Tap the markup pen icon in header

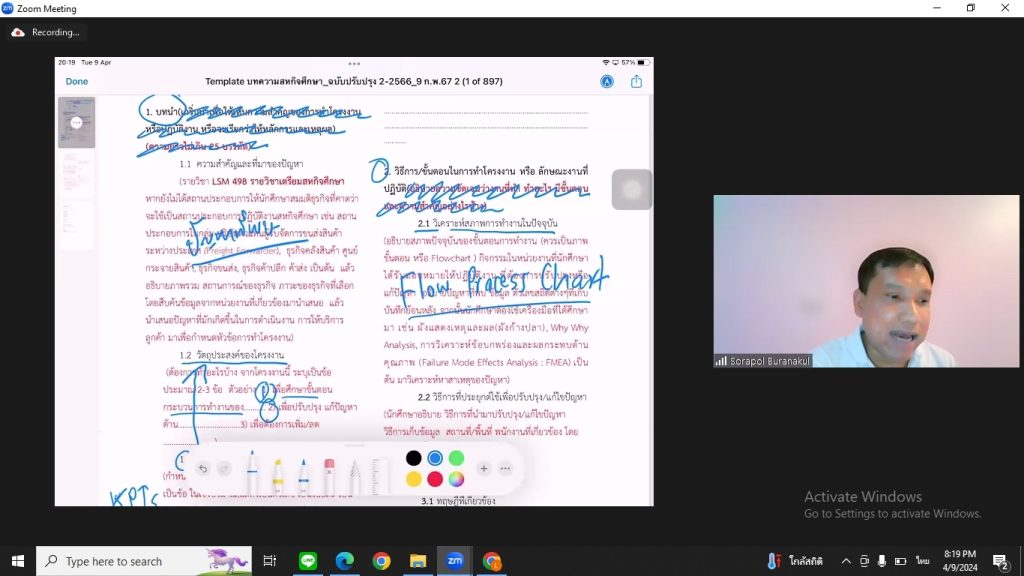[x=607, y=82]
